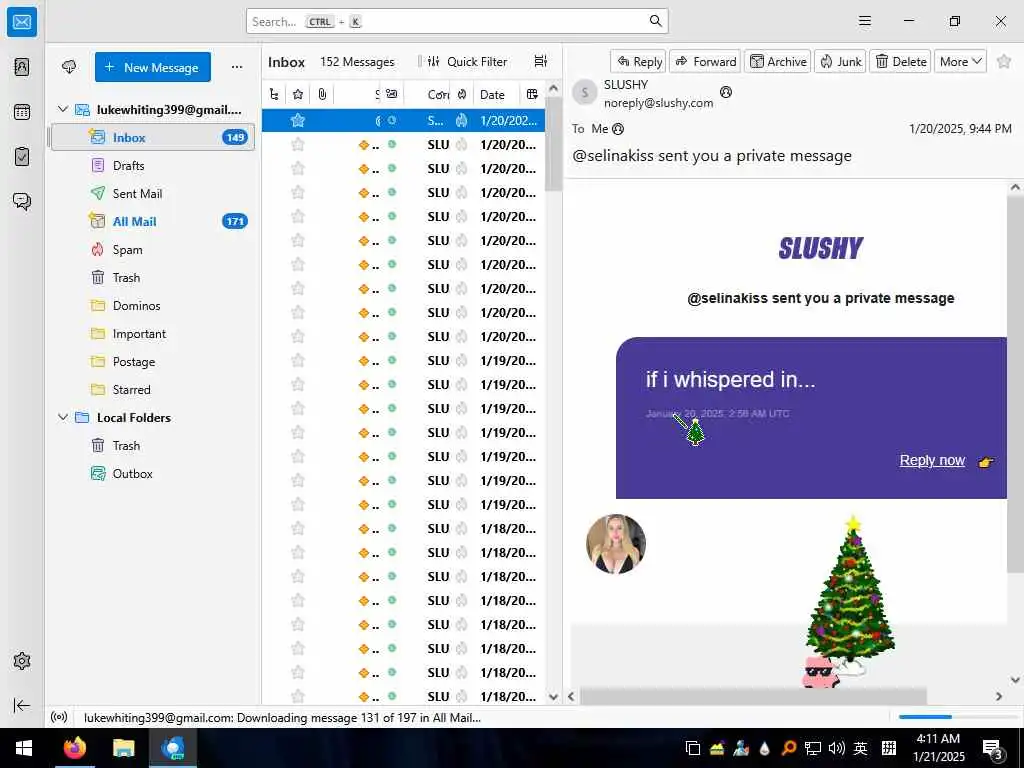
Task: Reply to the open message
Action: click(639, 61)
